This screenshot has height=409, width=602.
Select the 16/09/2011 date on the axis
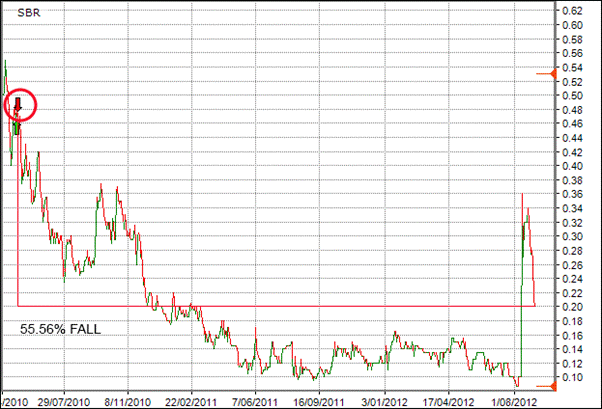319,398
